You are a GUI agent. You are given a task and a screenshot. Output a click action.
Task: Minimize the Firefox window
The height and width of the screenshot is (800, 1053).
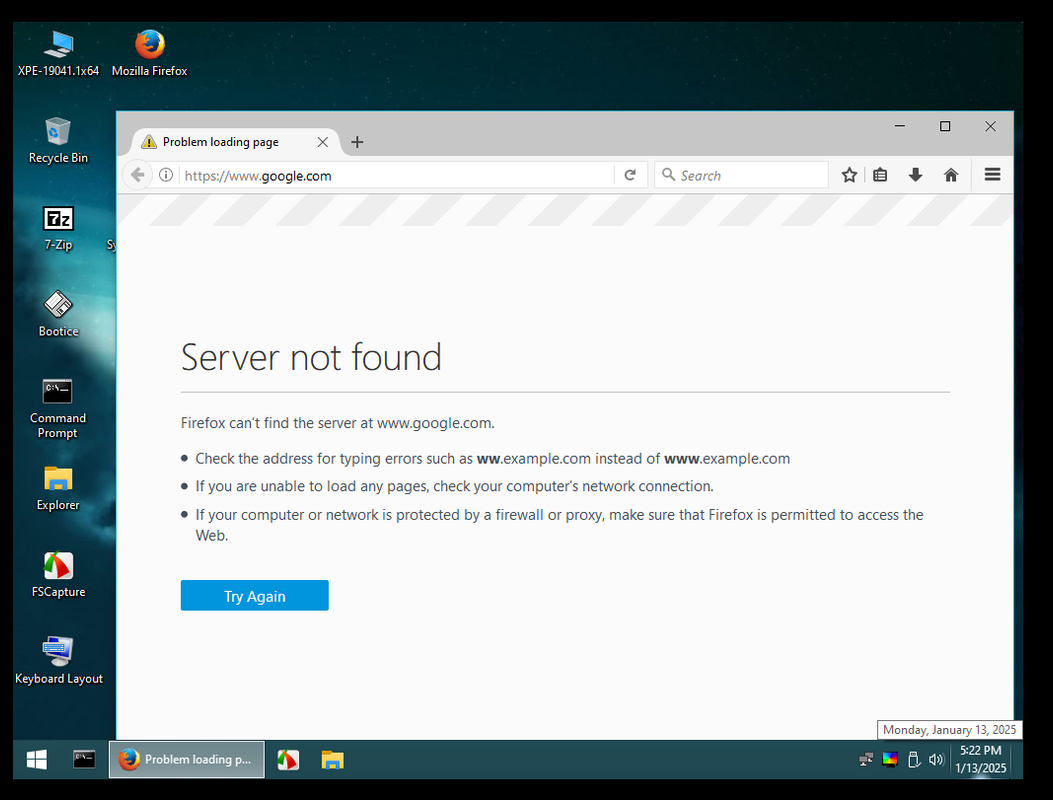[900, 126]
